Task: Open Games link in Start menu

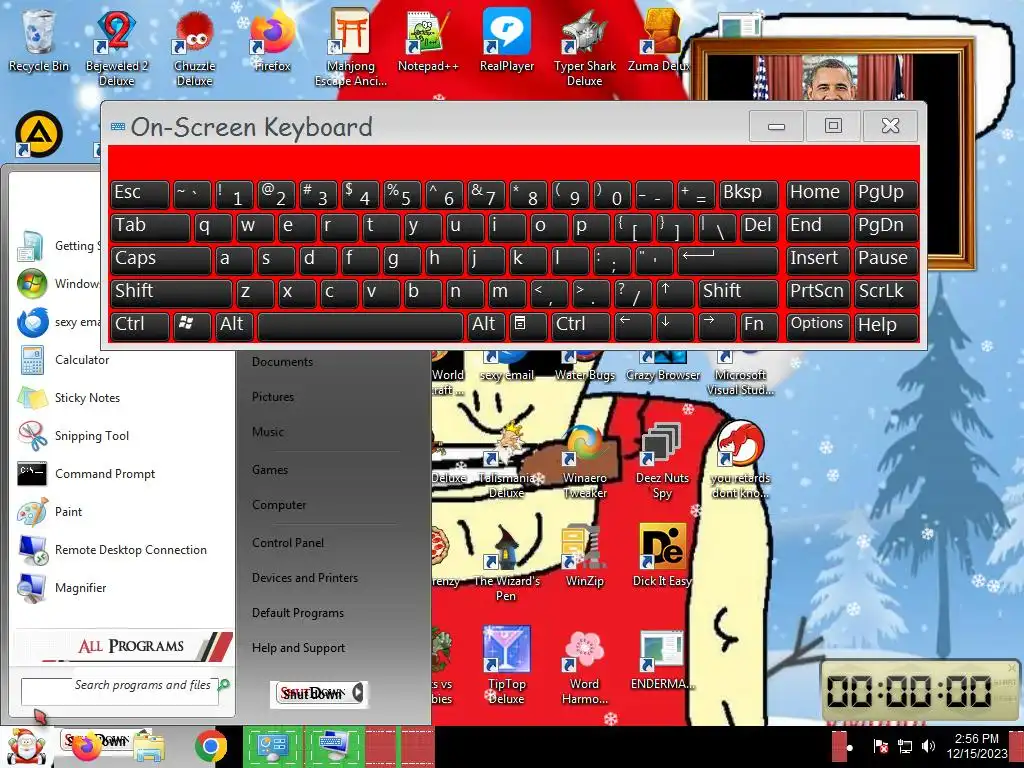Action: (270, 470)
